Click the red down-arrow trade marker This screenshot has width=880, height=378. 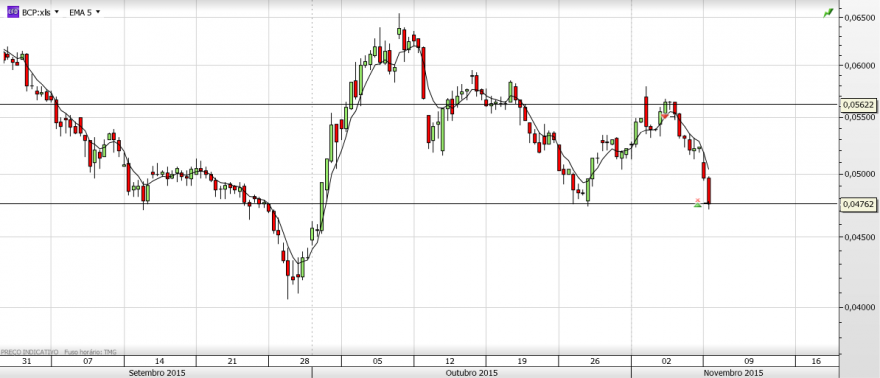pos(665,116)
